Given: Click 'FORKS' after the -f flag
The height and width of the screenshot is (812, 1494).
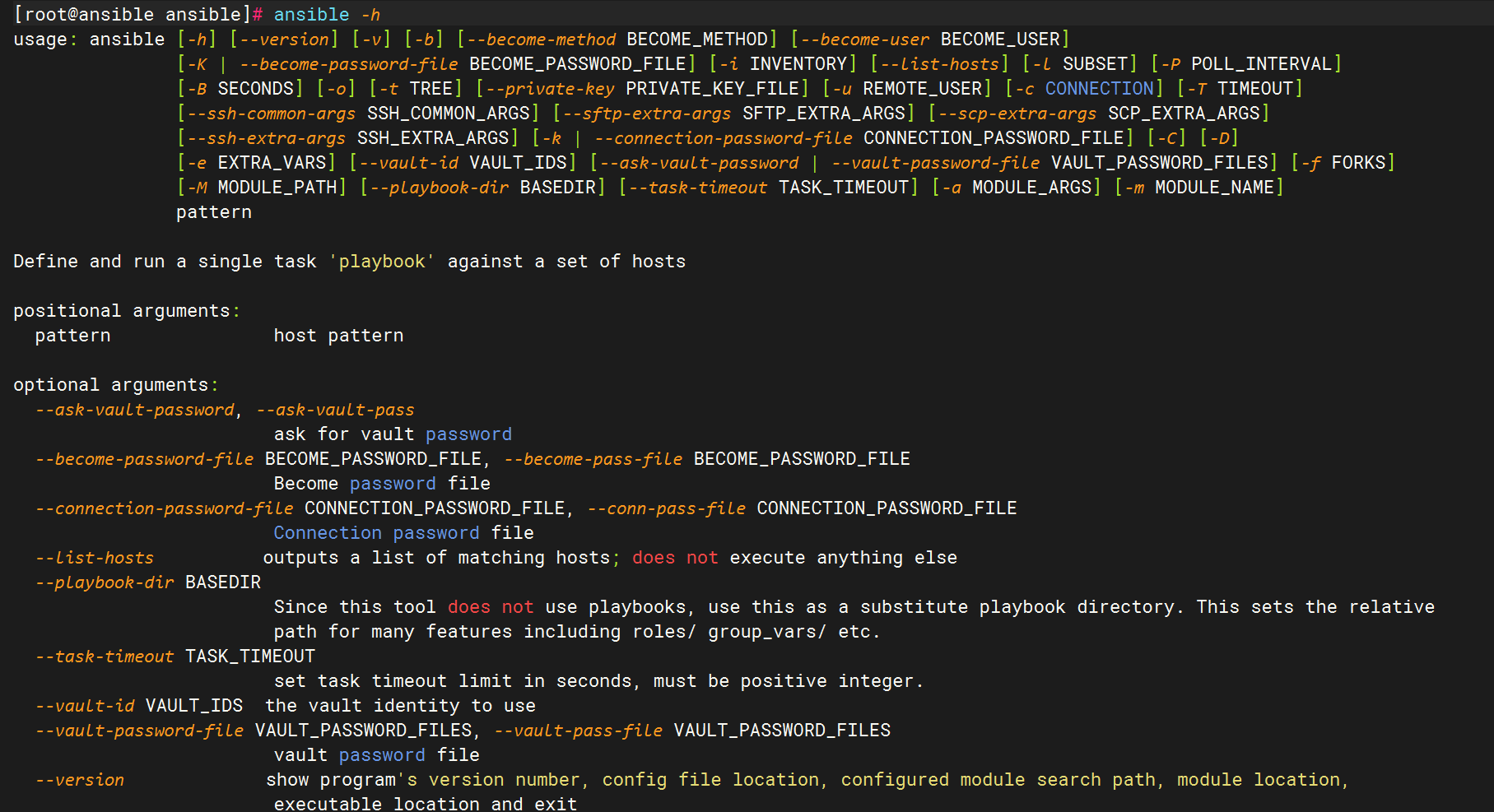Looking at the screenshot, I should tap(1358, 163).
